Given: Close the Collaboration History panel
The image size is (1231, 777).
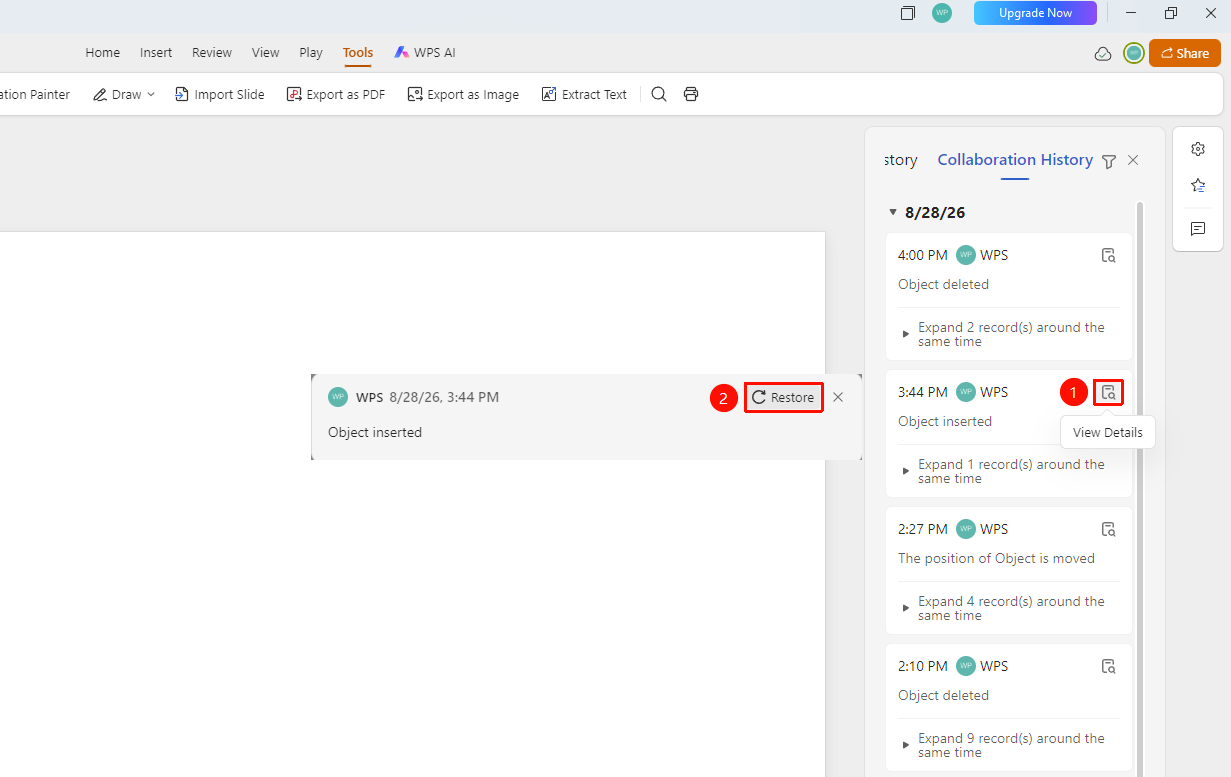Looking at the screenshot, I should coord(1133,160).
